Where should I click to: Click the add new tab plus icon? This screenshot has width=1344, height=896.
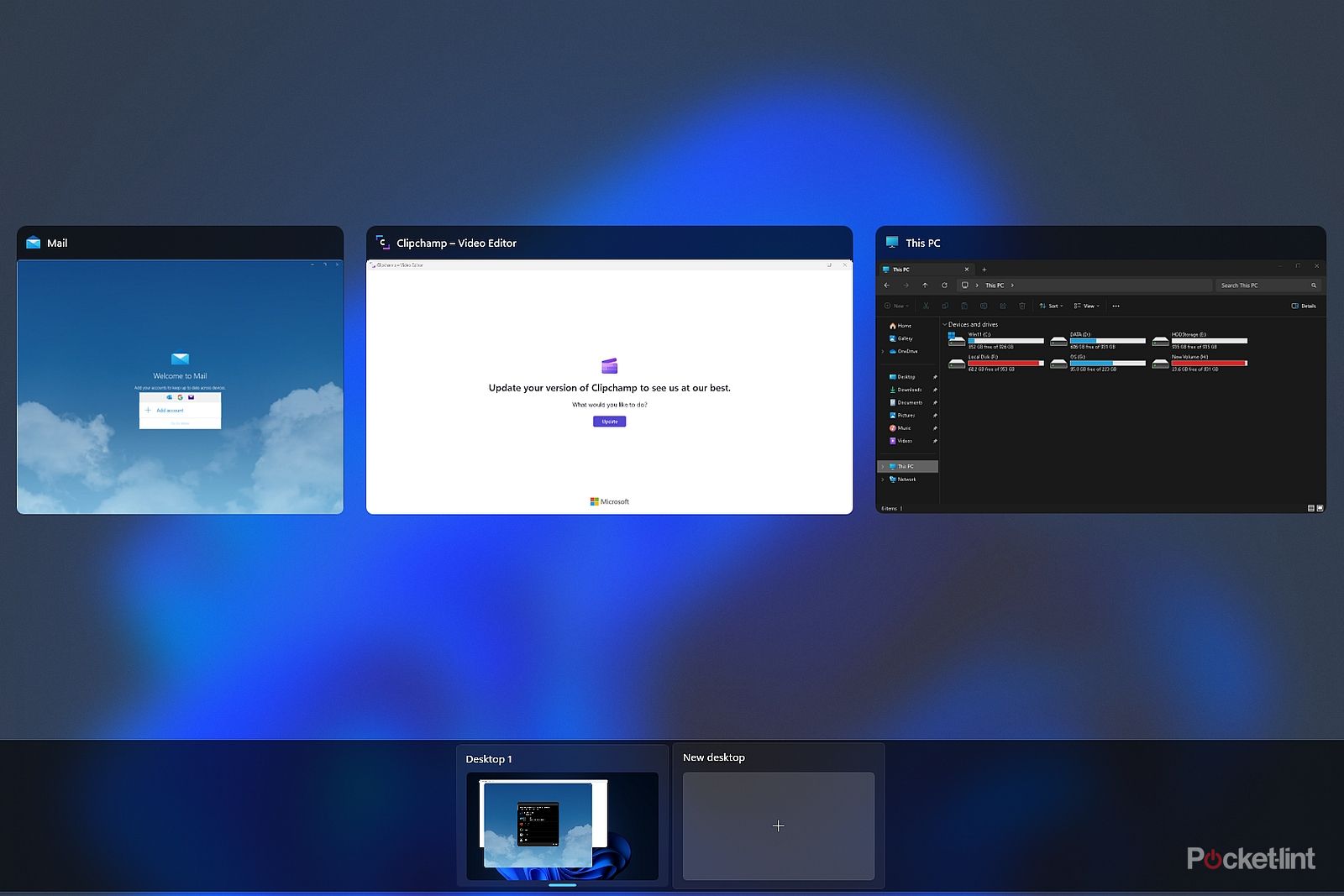[984, 270]
